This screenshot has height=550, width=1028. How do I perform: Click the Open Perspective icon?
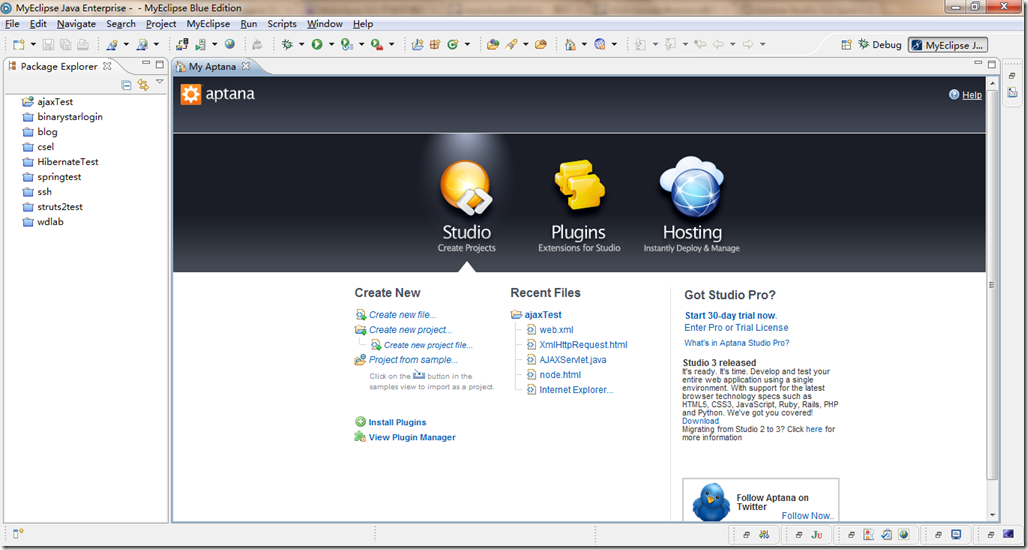click(x=846, y=45)
